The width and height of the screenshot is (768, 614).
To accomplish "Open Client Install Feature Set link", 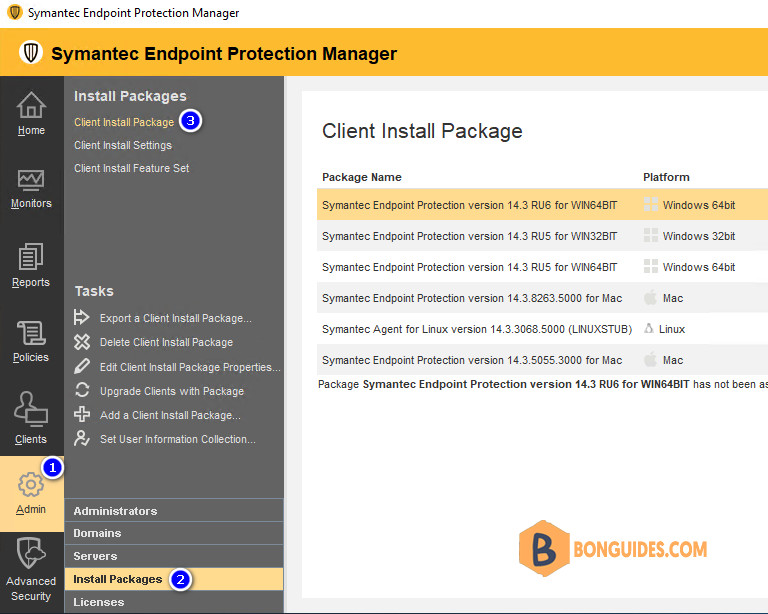I will pyautogui.click(x=131, y=168).
